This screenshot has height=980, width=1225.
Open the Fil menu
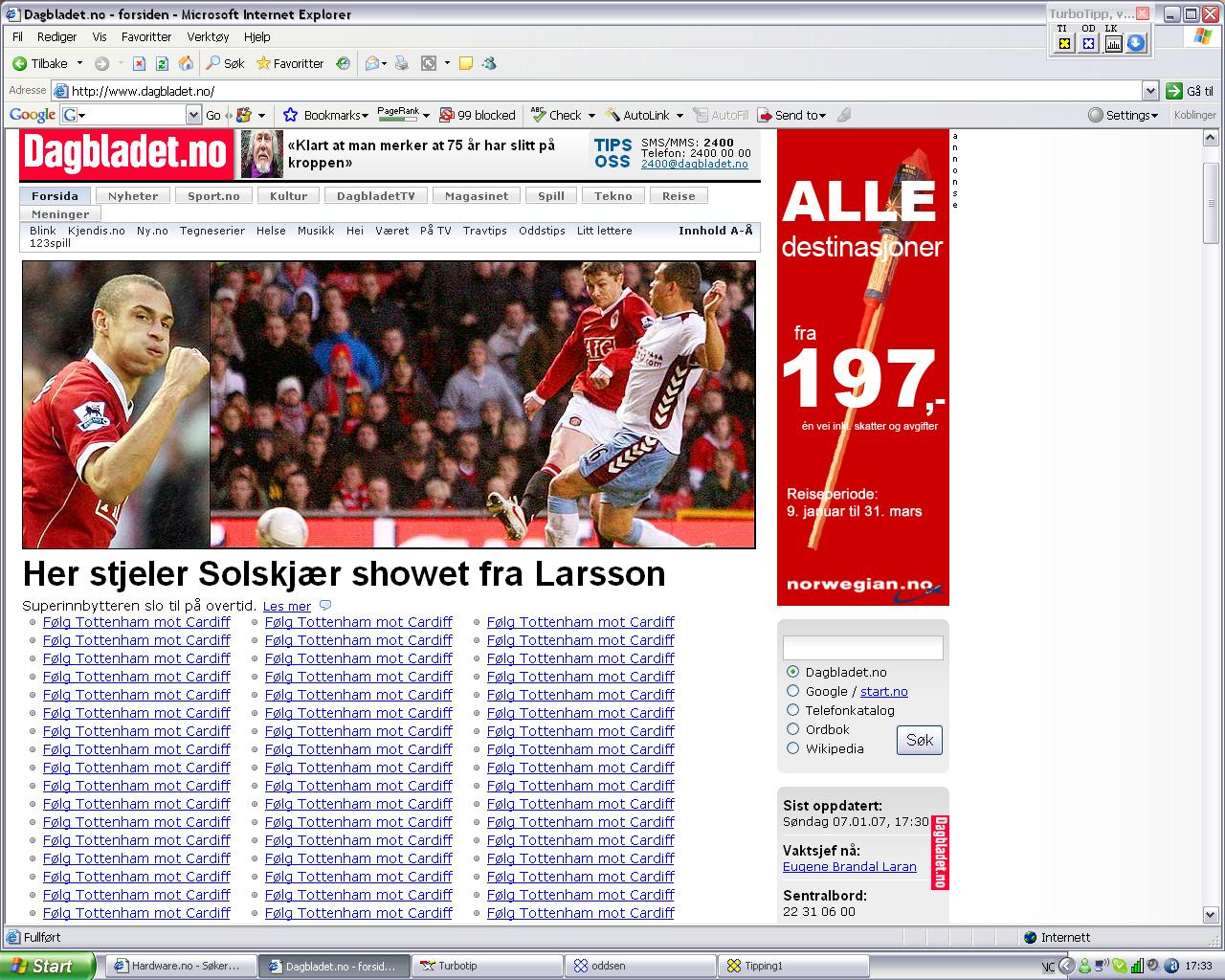(x=17, y=36)
